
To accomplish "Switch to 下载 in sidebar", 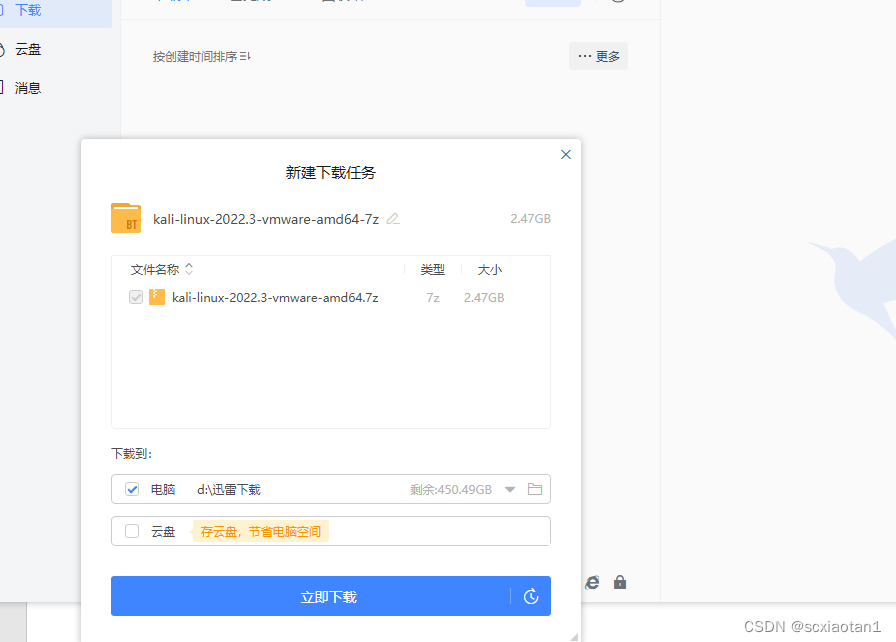I will (28, 10).
